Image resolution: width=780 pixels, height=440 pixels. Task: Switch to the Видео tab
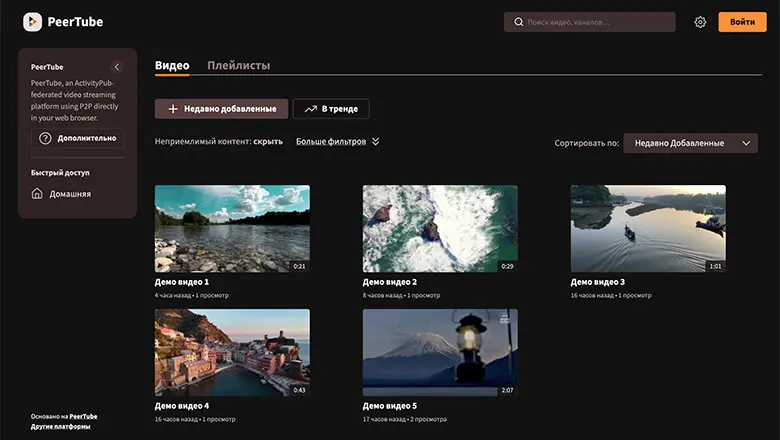172,66
